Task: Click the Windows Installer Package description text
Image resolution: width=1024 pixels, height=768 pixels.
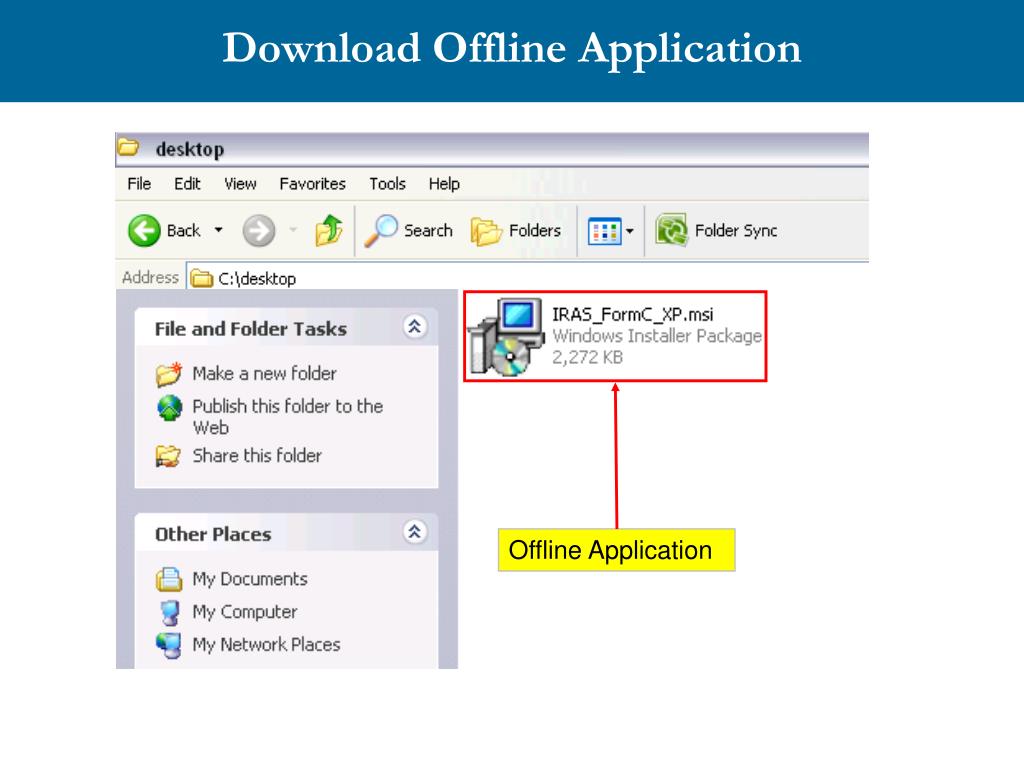Action: click(x=657, y=336)
